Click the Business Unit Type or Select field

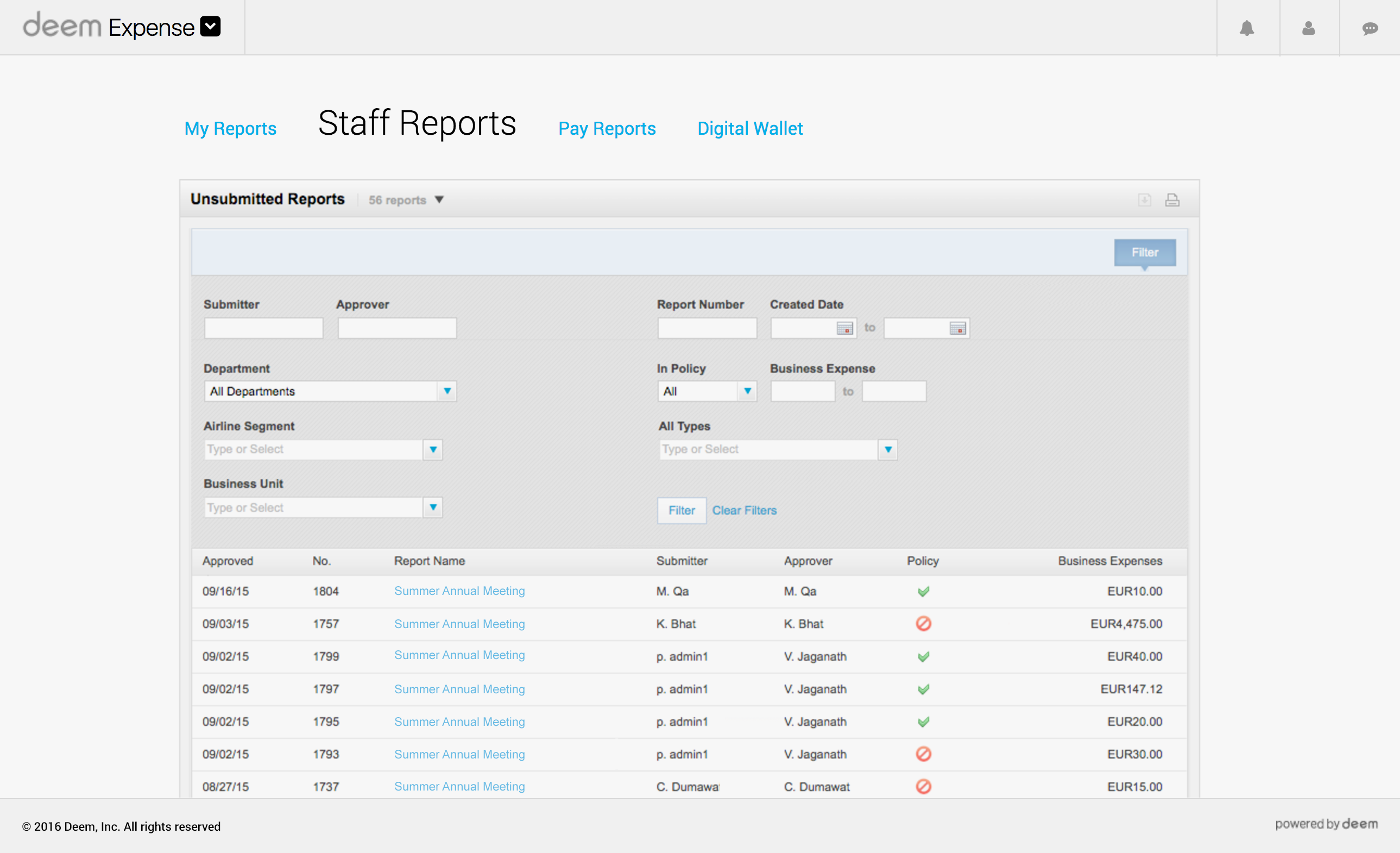coord(314,507)
